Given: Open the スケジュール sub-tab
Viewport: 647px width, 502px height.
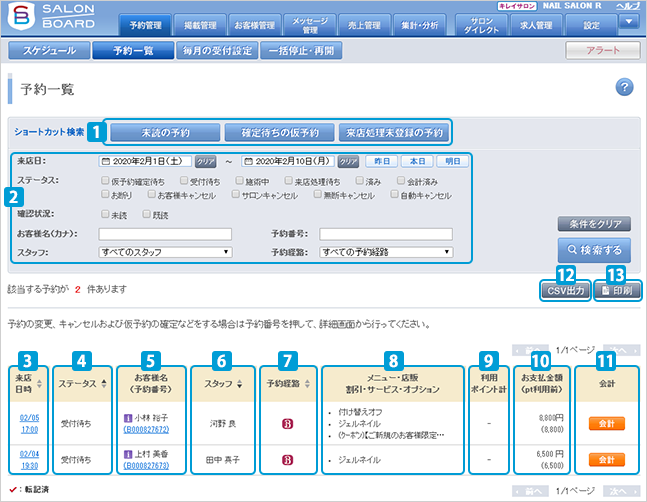Looking at the screenshot, I should 50,50.
